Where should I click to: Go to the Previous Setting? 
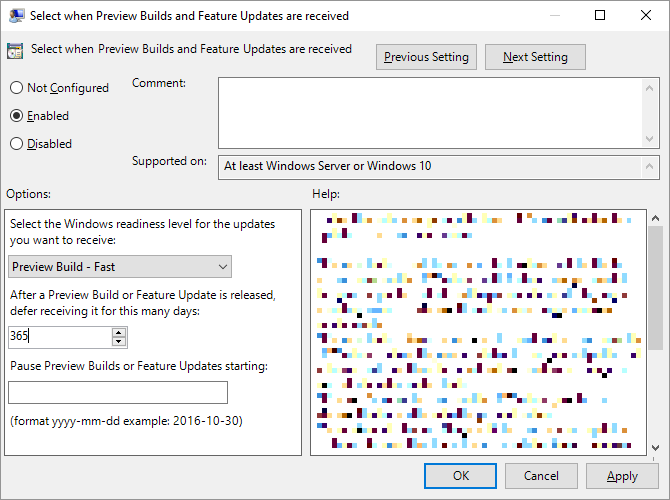coord(426,57)
